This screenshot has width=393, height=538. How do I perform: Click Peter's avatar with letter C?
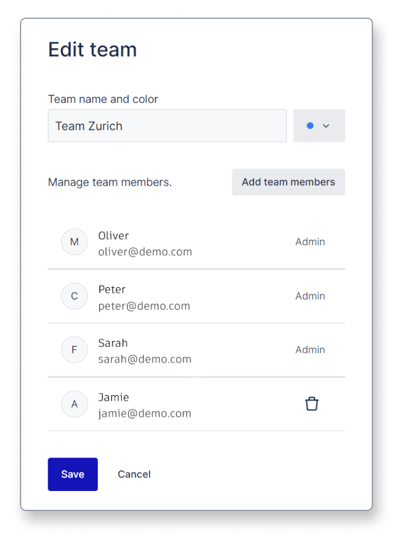tap(74, 296)
